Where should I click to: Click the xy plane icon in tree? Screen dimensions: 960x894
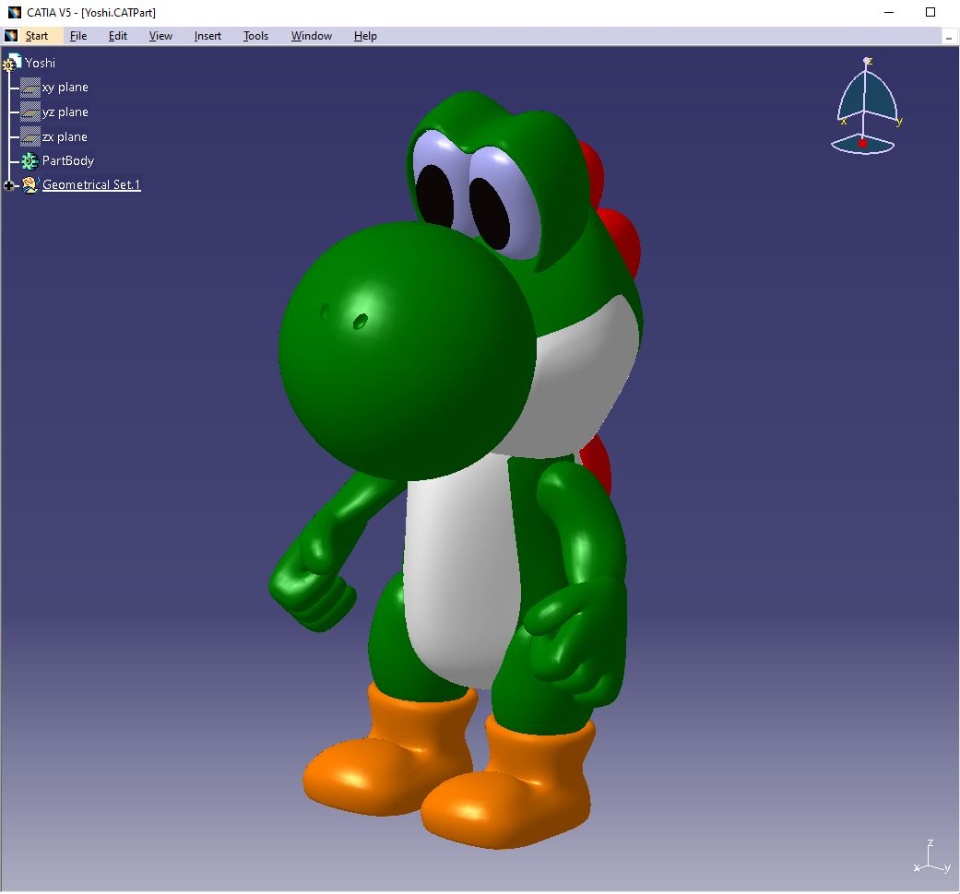pos(30,88)
